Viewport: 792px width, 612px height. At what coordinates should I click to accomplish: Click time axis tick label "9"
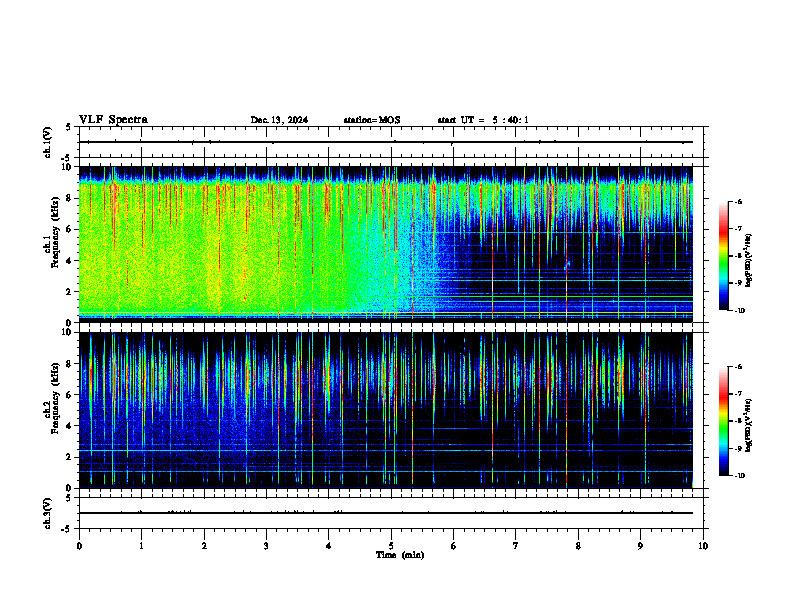[640, 546]
